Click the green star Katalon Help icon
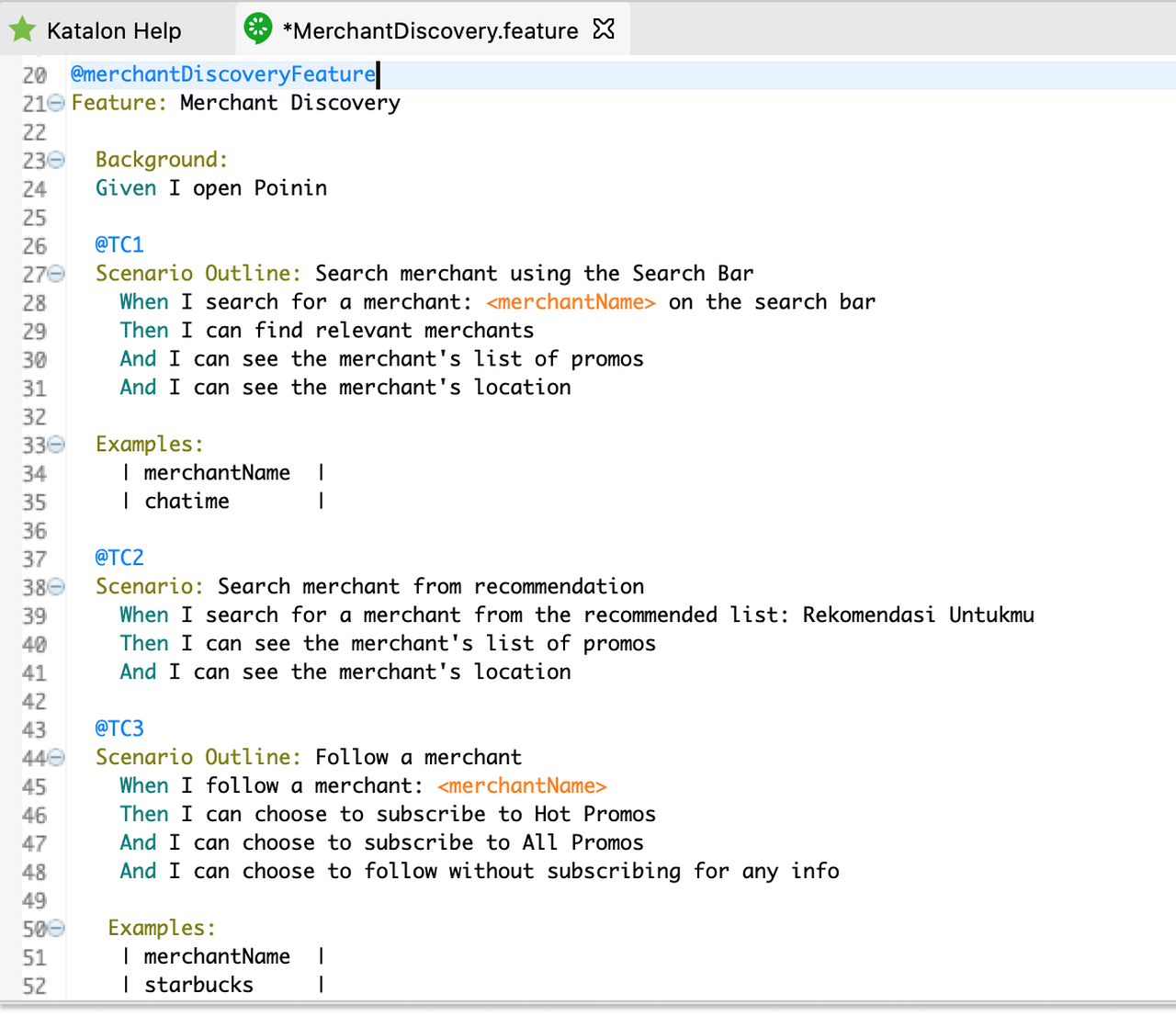 pos(22,29)
